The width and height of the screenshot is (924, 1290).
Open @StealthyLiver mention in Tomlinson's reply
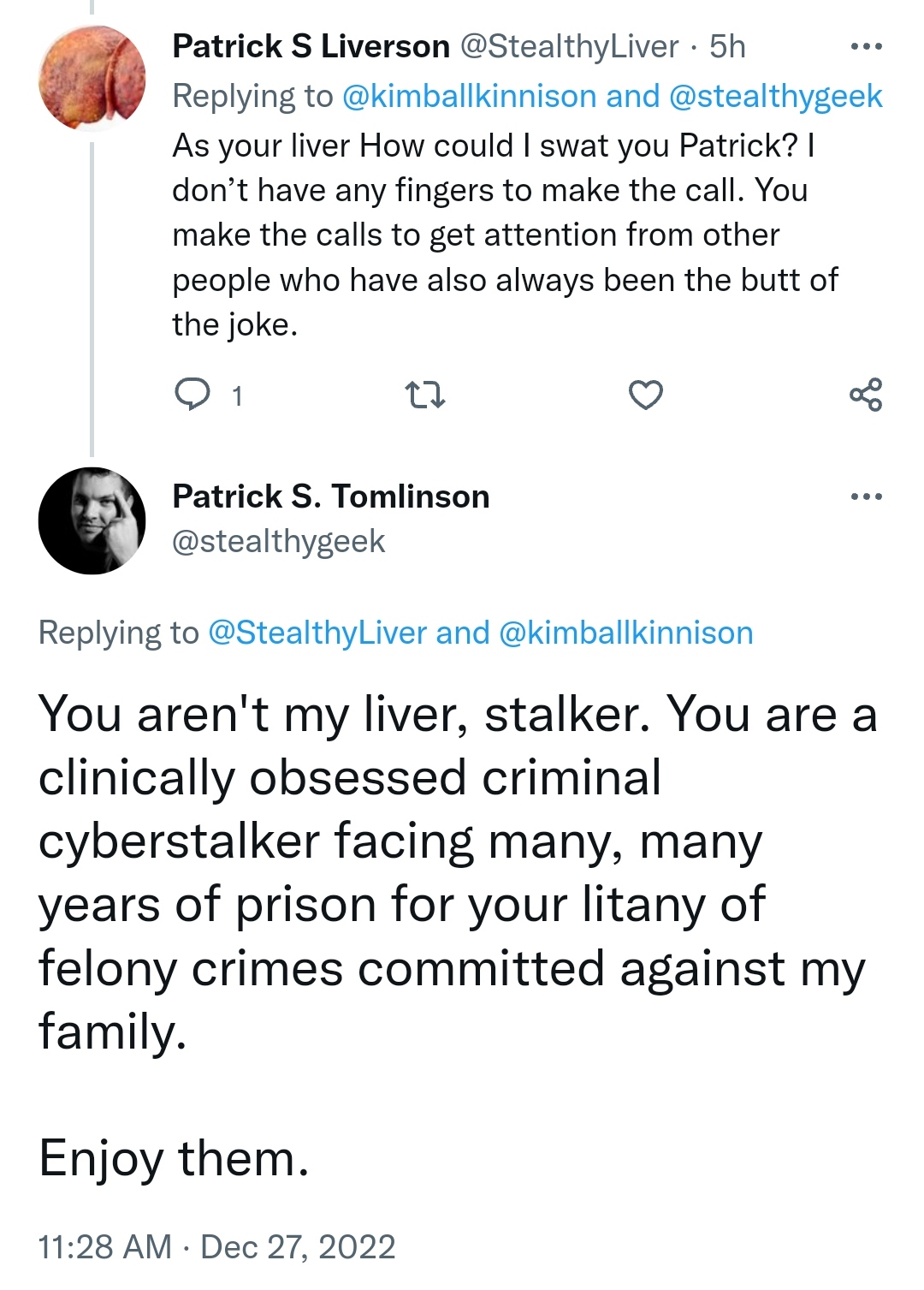tap(317, 633)
